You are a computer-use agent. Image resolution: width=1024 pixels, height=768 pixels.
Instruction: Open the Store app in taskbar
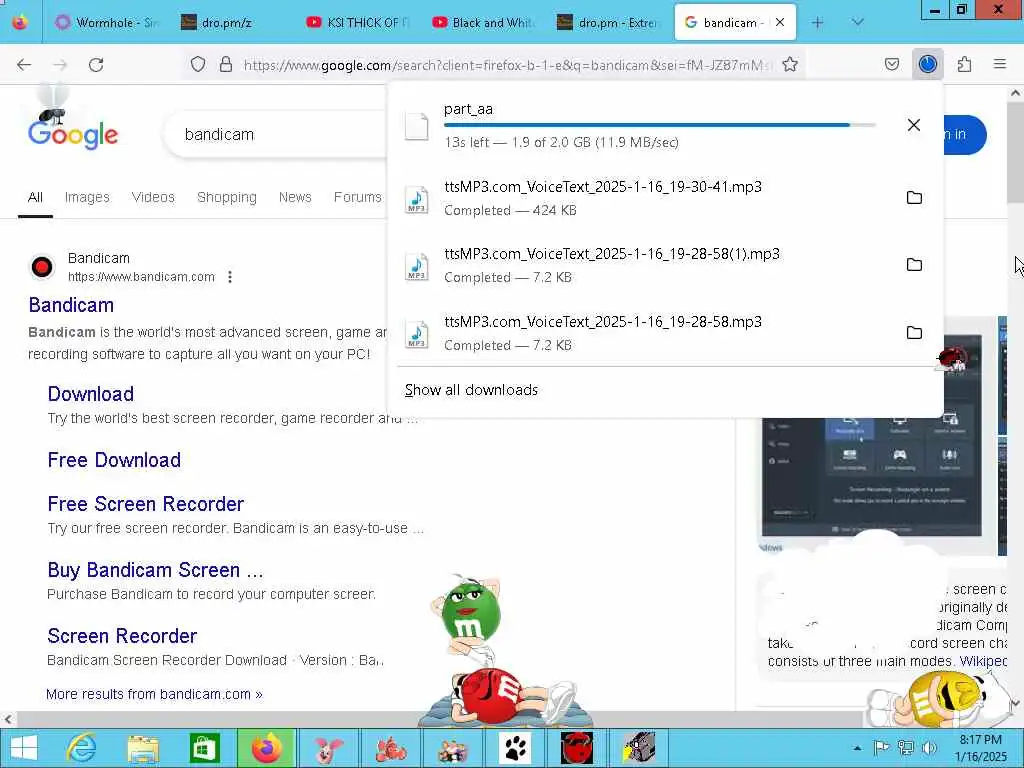tap(204, 748)
